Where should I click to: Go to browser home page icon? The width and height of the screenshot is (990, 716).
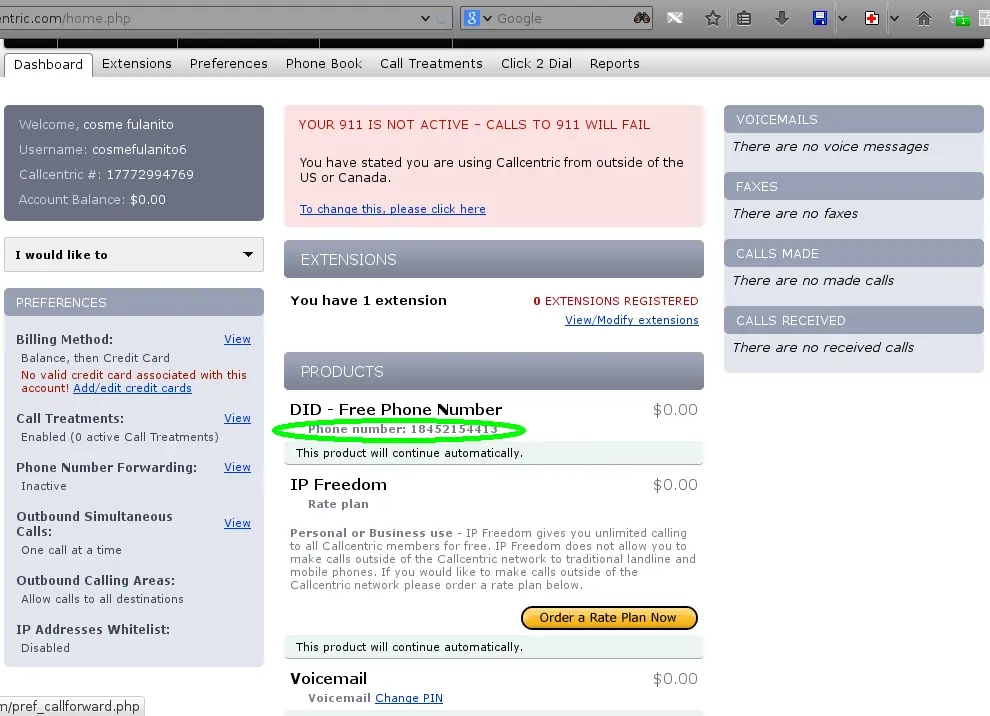924,18
